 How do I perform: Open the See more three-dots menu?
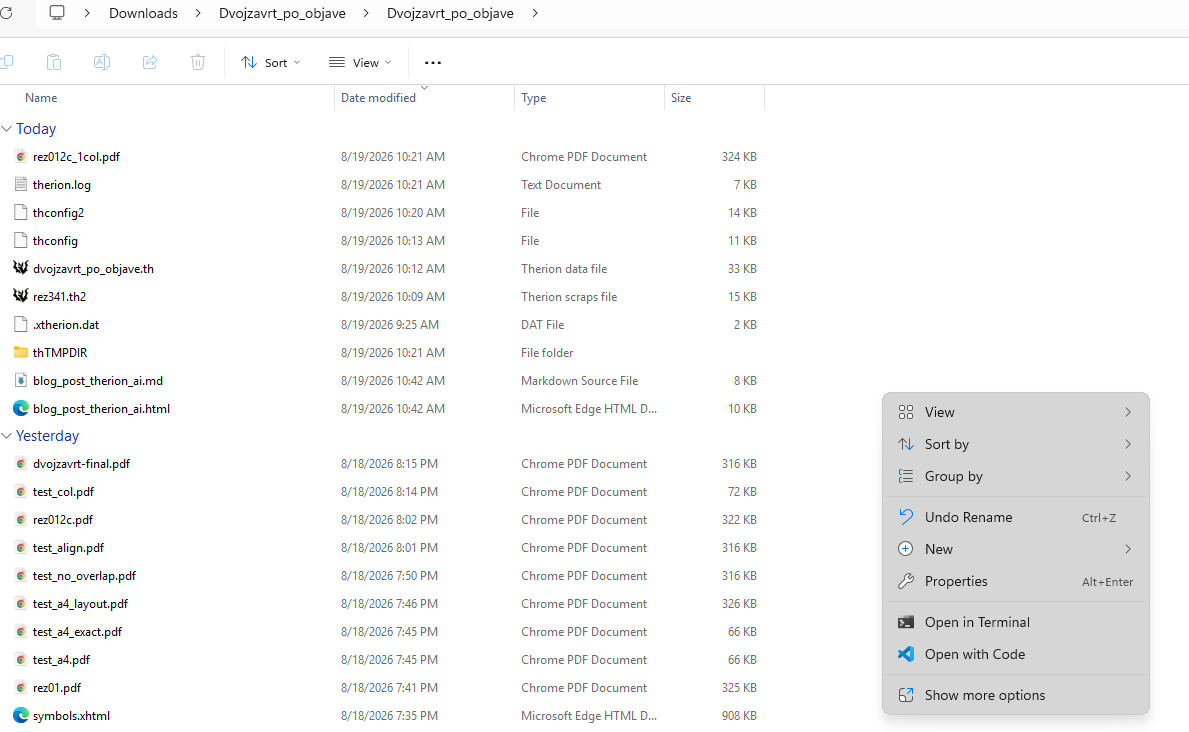pyautogui.click(x=432, y=63)
